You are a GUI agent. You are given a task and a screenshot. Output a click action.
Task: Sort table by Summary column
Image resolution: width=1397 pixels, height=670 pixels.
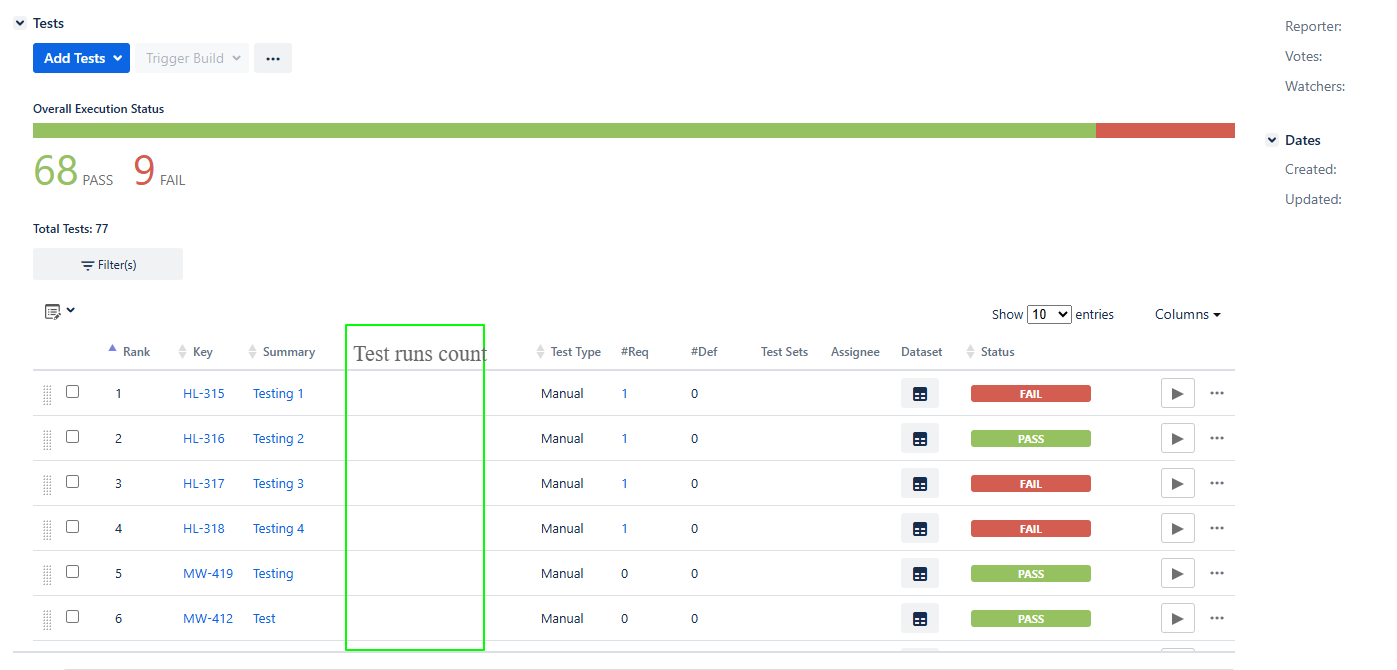tap(281, 352)
